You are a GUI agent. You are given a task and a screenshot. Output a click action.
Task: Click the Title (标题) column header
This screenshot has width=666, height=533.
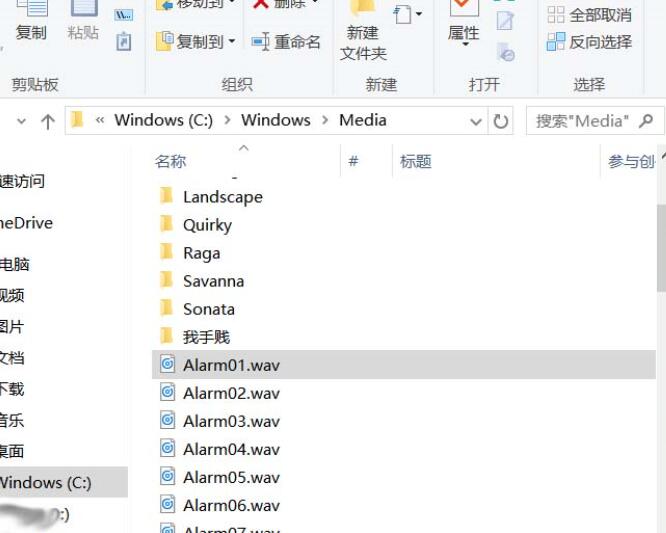tap(415, 161)
